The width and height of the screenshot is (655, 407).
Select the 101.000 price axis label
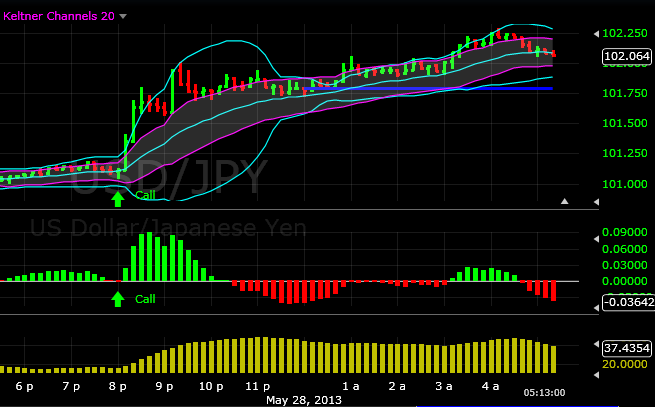pos(625,184)
